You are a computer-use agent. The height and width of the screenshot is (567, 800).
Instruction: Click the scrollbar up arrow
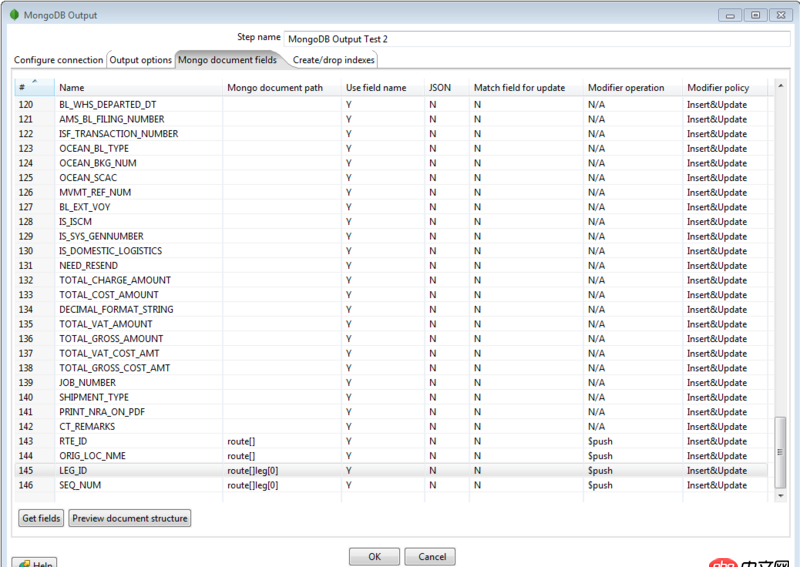point(781,86)
